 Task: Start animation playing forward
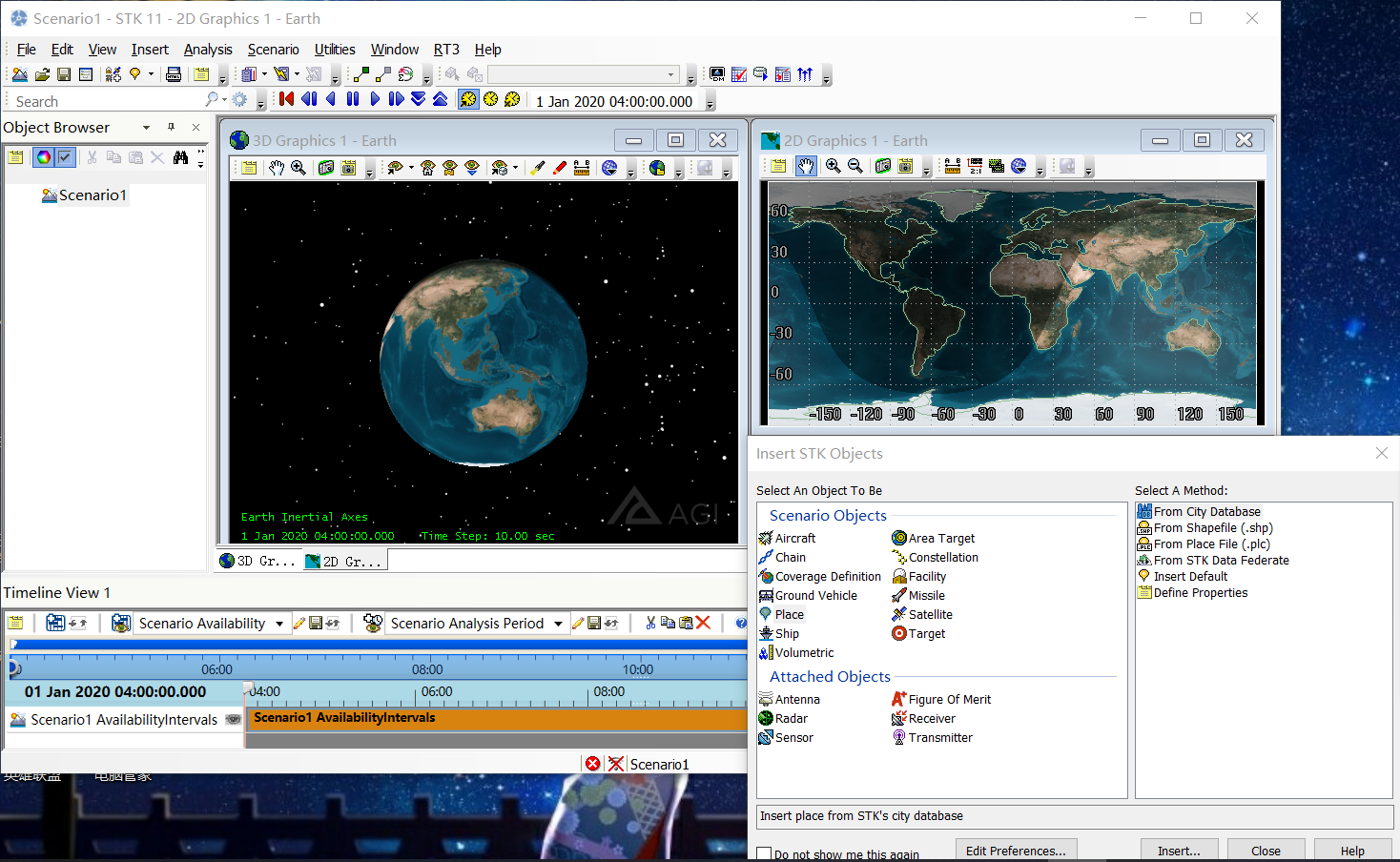coord(375,99)
